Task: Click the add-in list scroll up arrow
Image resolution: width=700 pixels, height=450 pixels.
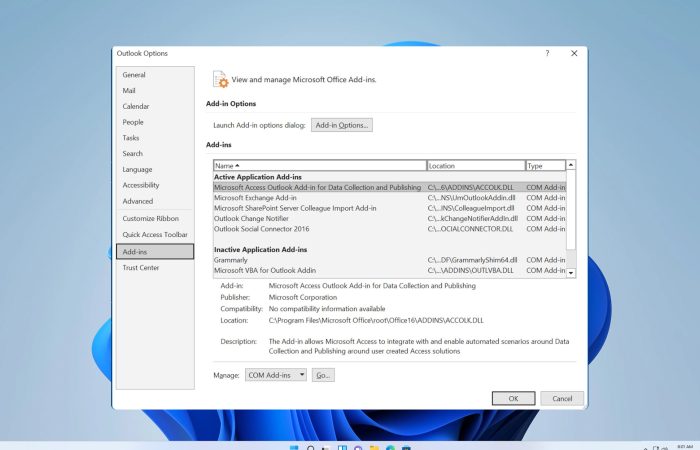Action: [x=571, y=165]
